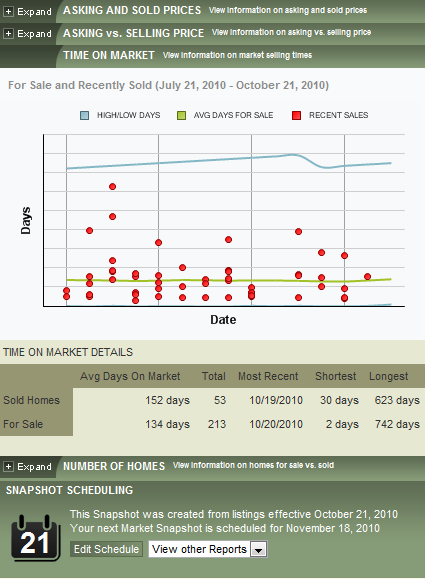
Task: Click the Most Recent column header
Action: 268,376
